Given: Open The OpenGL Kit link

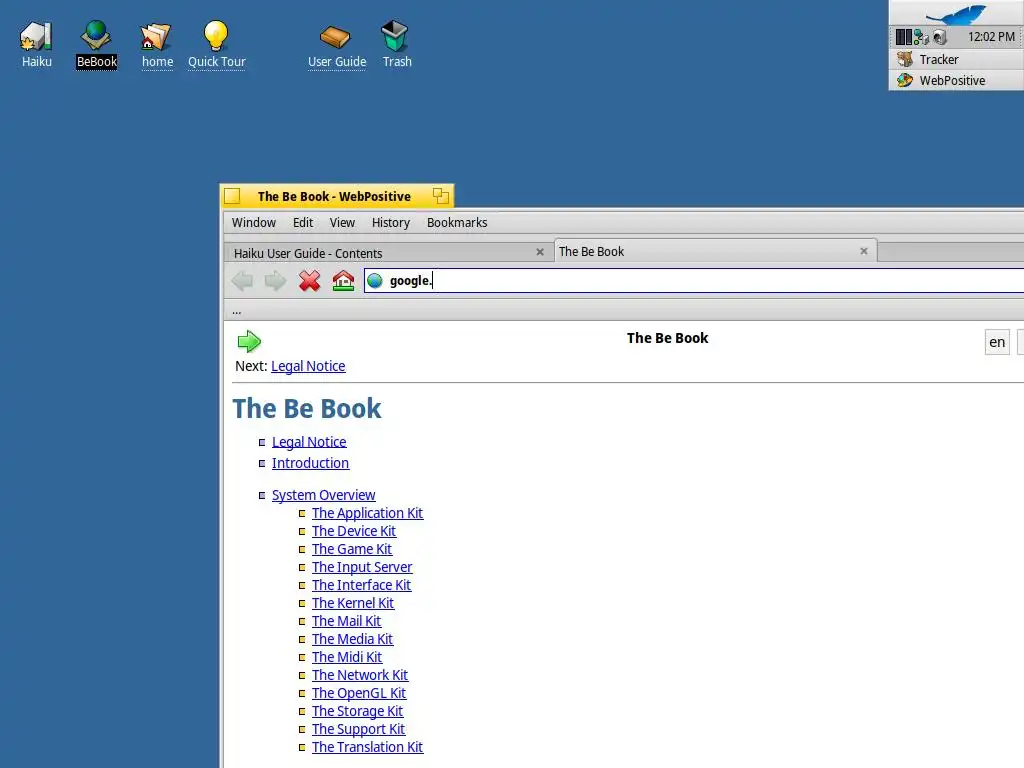Looking at the screenshot, I should pos(359,693).
